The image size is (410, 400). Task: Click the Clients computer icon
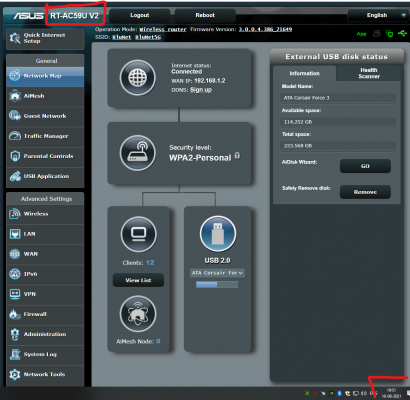click(x=138, y=234)
